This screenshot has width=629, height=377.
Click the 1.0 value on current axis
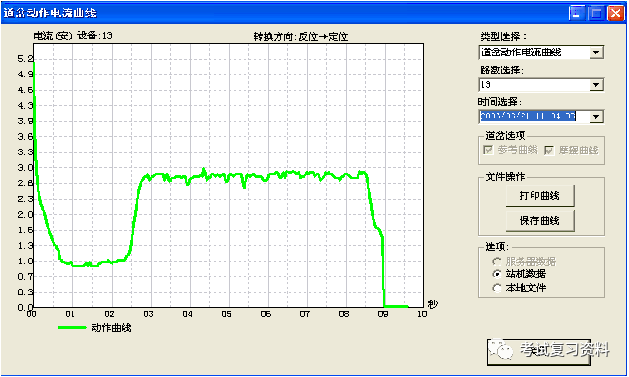[x=25, y=261]
